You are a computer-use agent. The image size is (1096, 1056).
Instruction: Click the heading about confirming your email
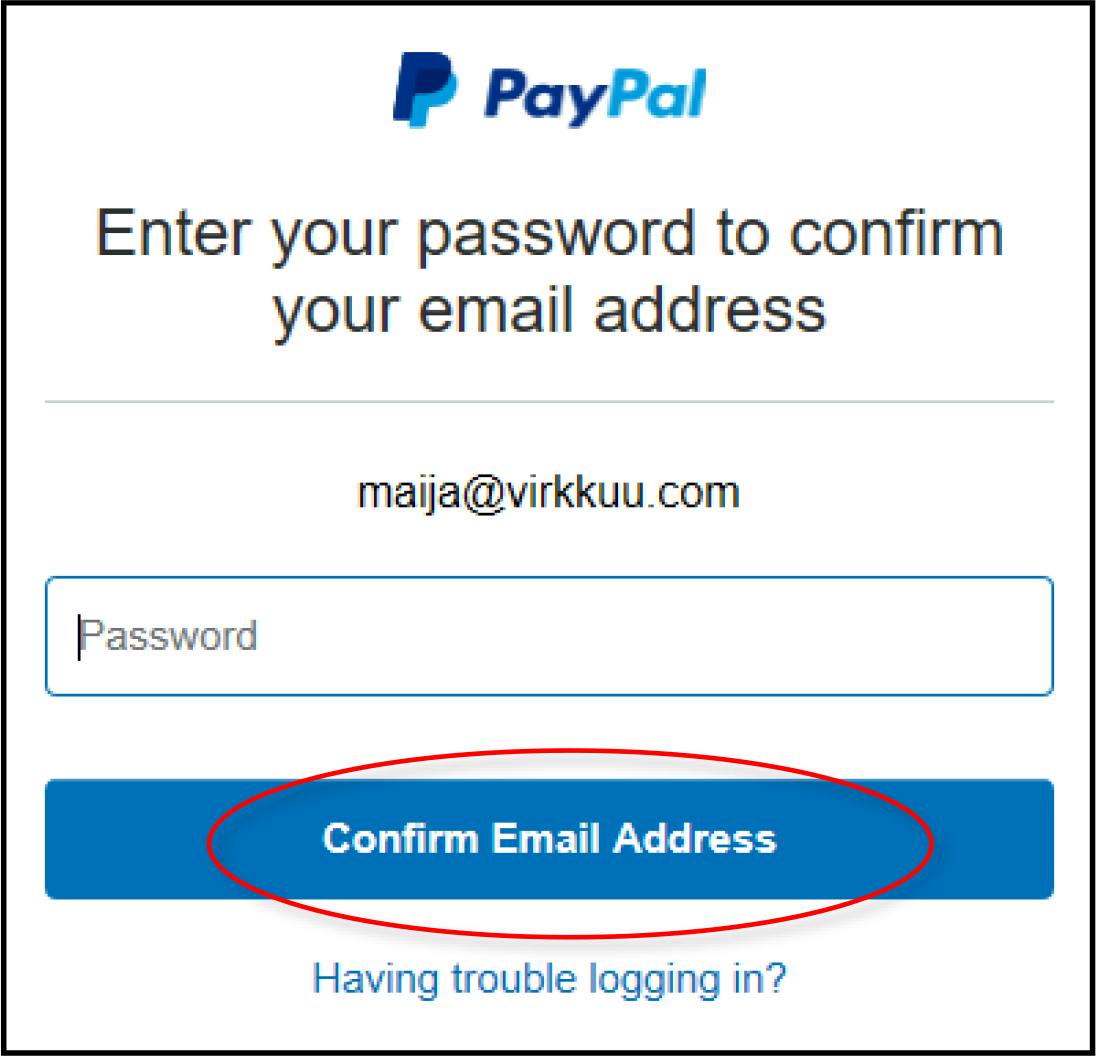[x=549, y=273]
